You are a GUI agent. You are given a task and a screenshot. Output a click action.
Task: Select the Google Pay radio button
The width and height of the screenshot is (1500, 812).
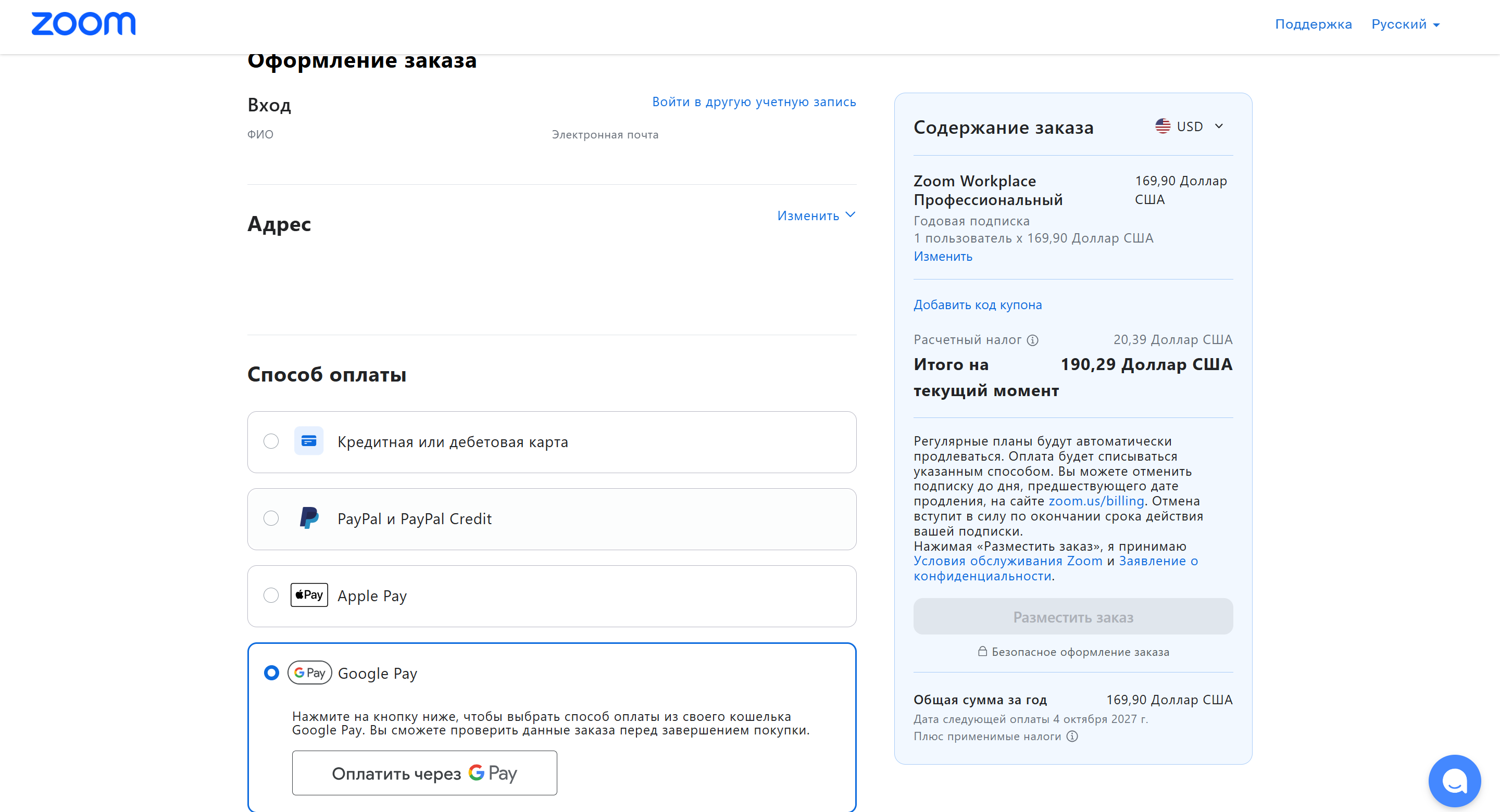[271, 673]
